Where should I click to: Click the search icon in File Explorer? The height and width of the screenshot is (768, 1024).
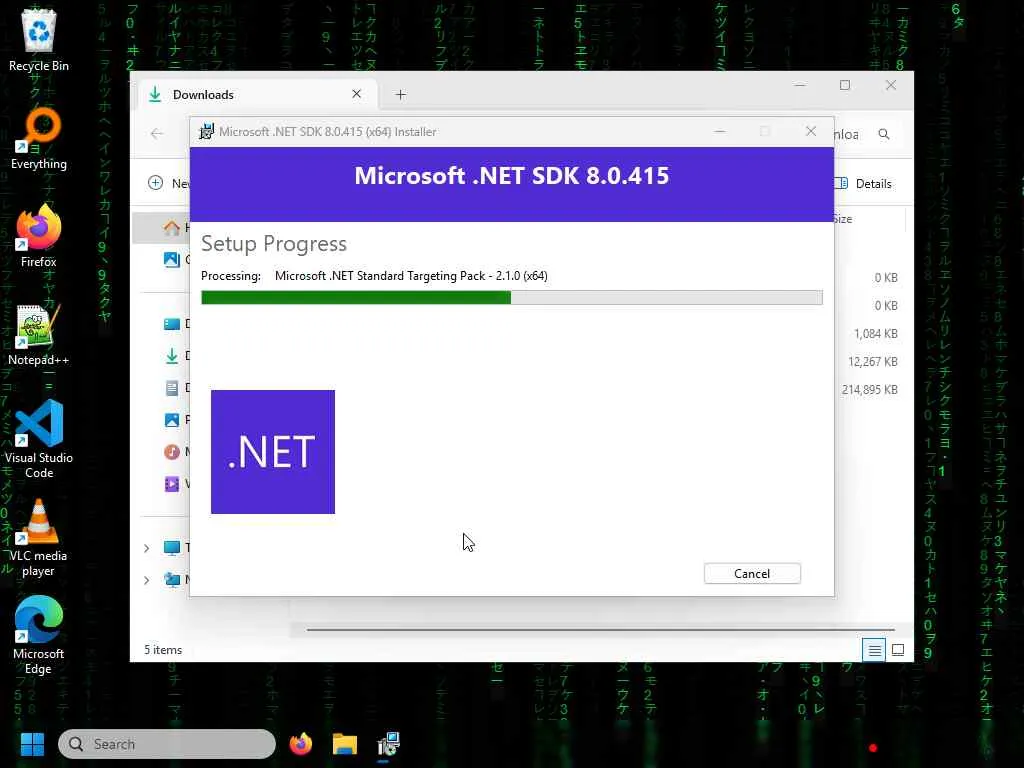click(x=884, y=134)
